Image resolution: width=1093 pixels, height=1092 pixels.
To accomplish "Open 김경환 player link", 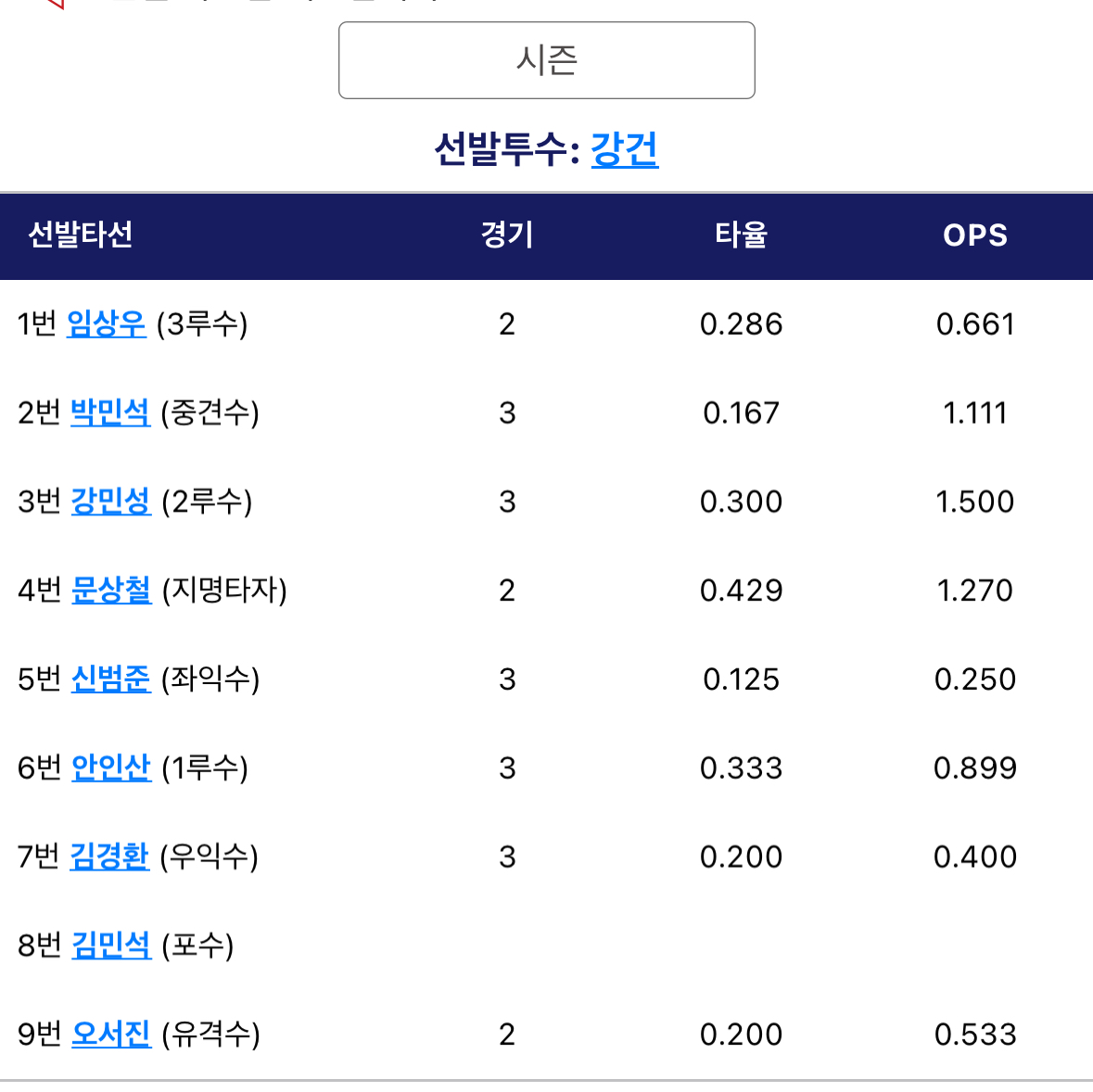I will tap(109, 857).
